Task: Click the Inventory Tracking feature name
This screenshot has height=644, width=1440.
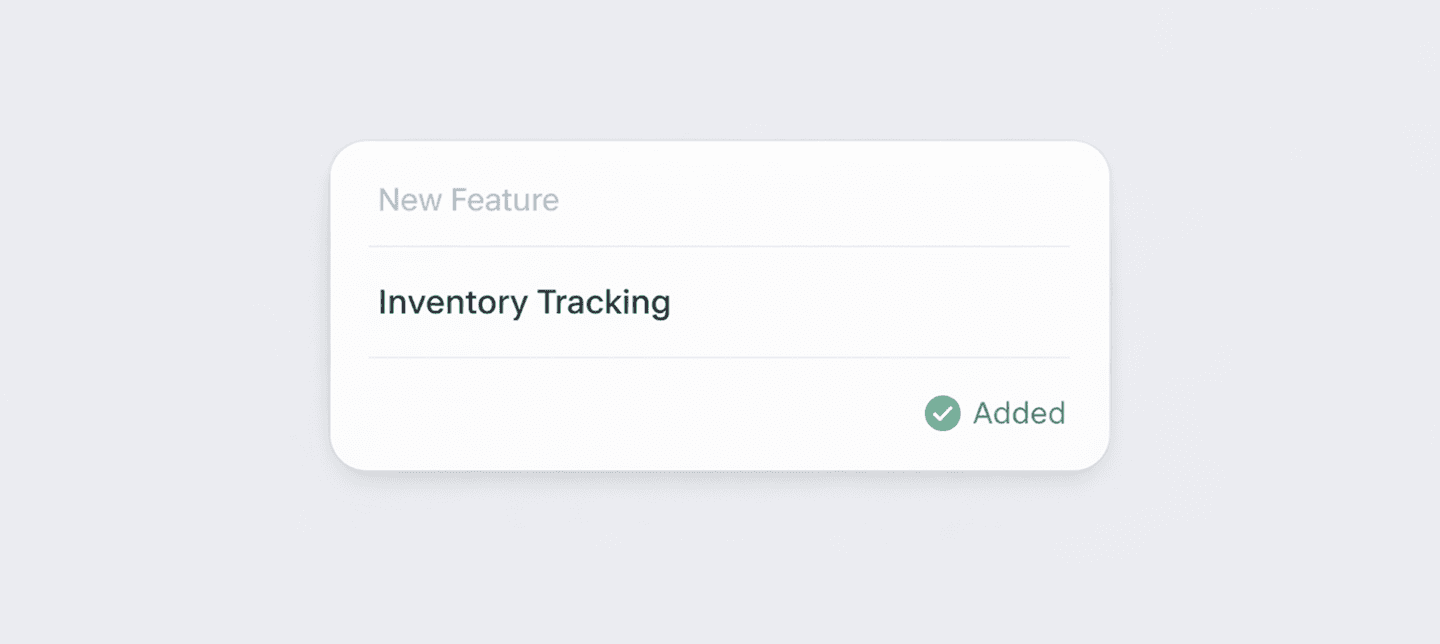Action: pyautogui.click(x=524, y=302)
